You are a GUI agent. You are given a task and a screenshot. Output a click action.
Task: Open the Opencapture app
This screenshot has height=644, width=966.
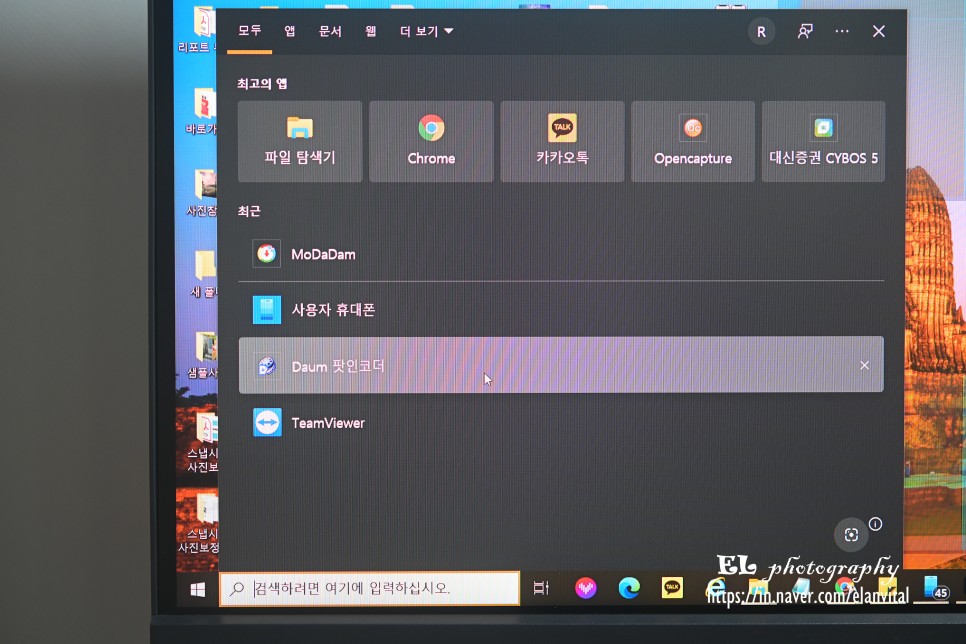(693, 140)
